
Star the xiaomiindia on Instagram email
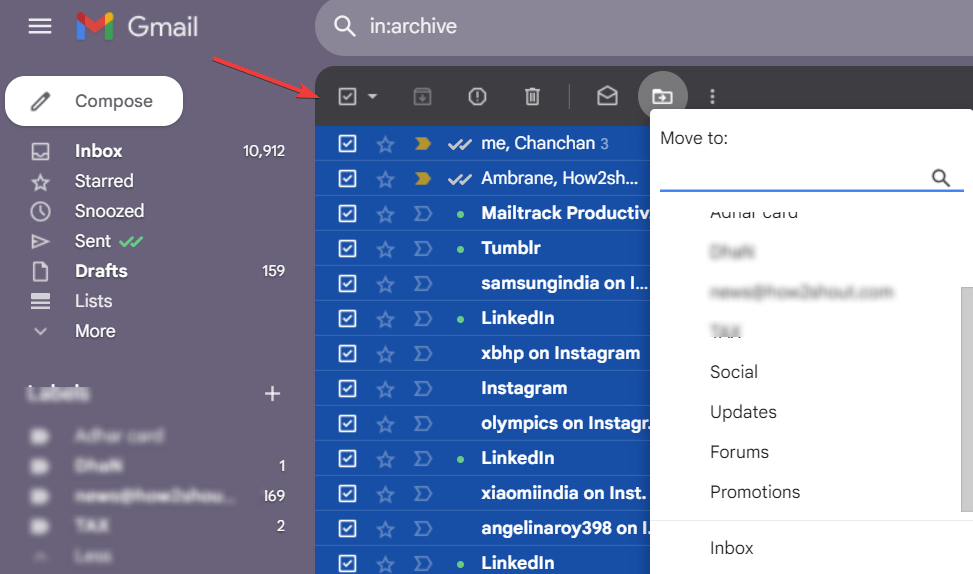point(385,494)
